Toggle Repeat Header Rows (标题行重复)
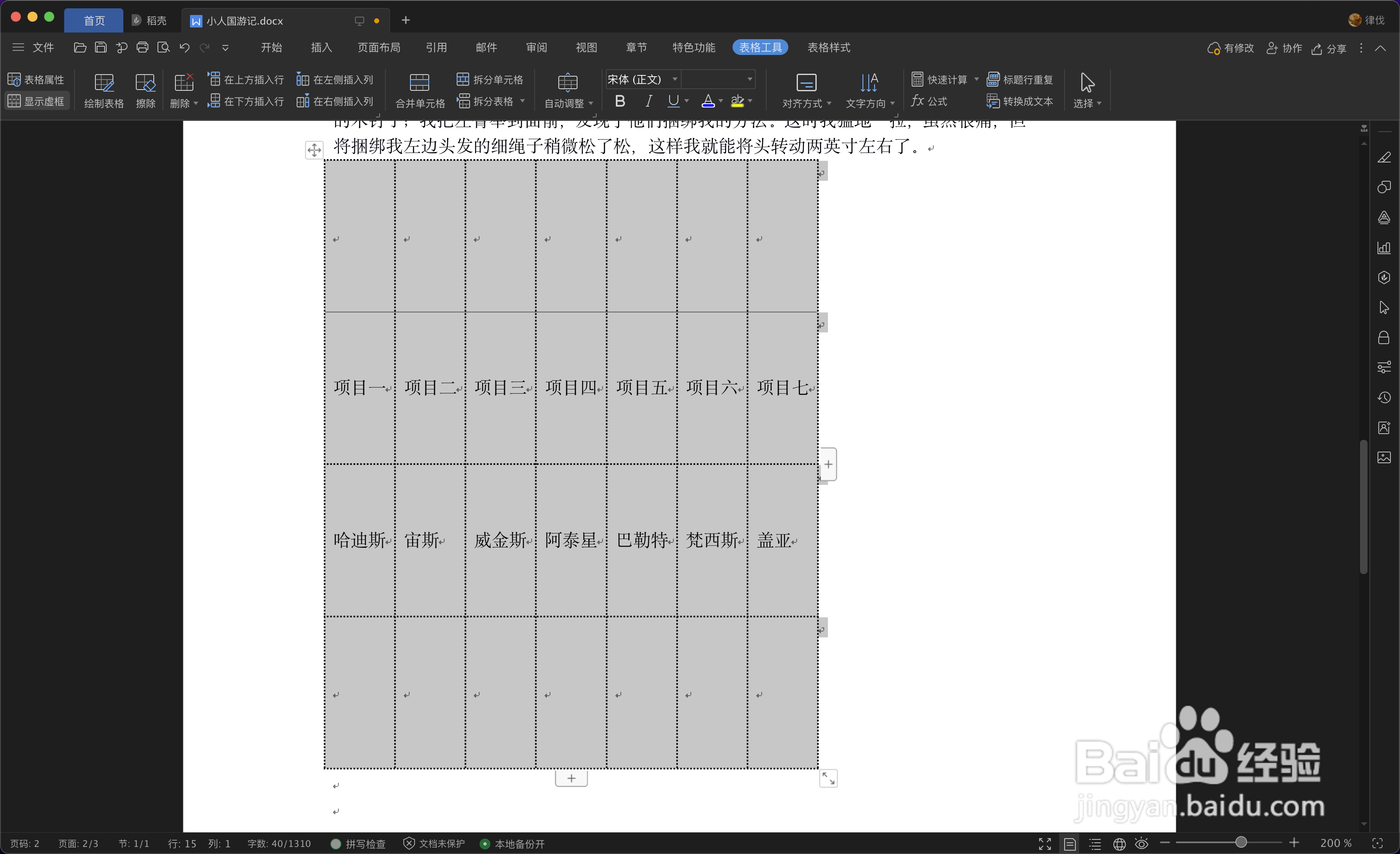1400x854 pixels. [1020, 80]
